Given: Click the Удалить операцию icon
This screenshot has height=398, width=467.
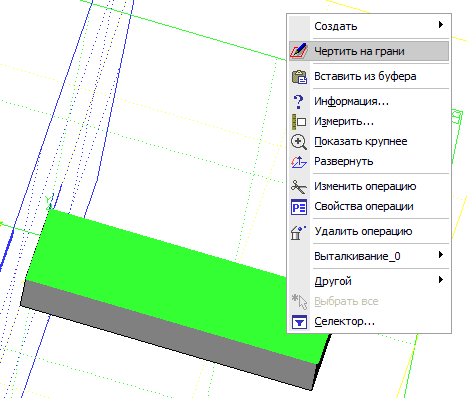Looking at the screenshot, I should 298,232.
